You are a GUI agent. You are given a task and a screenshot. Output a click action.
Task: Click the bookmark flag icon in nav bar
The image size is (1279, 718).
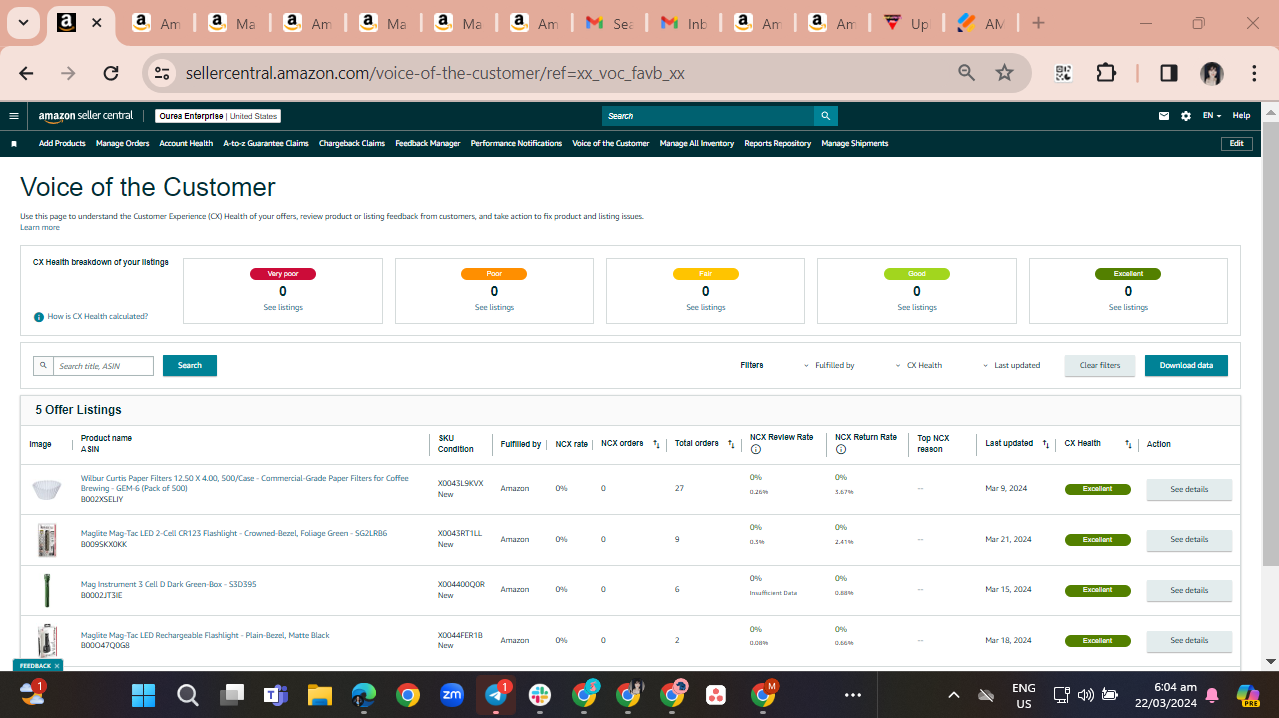click(x=14, y=144)
